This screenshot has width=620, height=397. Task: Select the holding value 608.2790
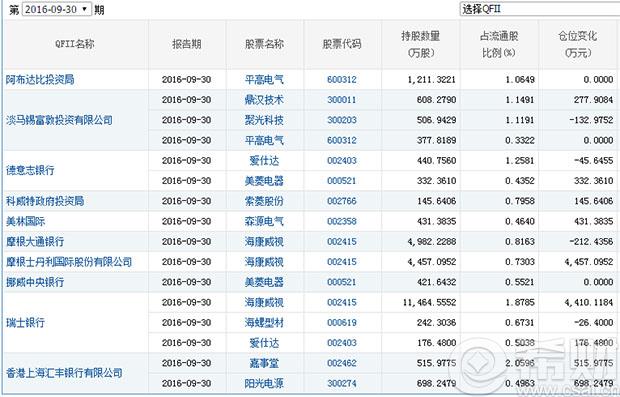(437, 100)
